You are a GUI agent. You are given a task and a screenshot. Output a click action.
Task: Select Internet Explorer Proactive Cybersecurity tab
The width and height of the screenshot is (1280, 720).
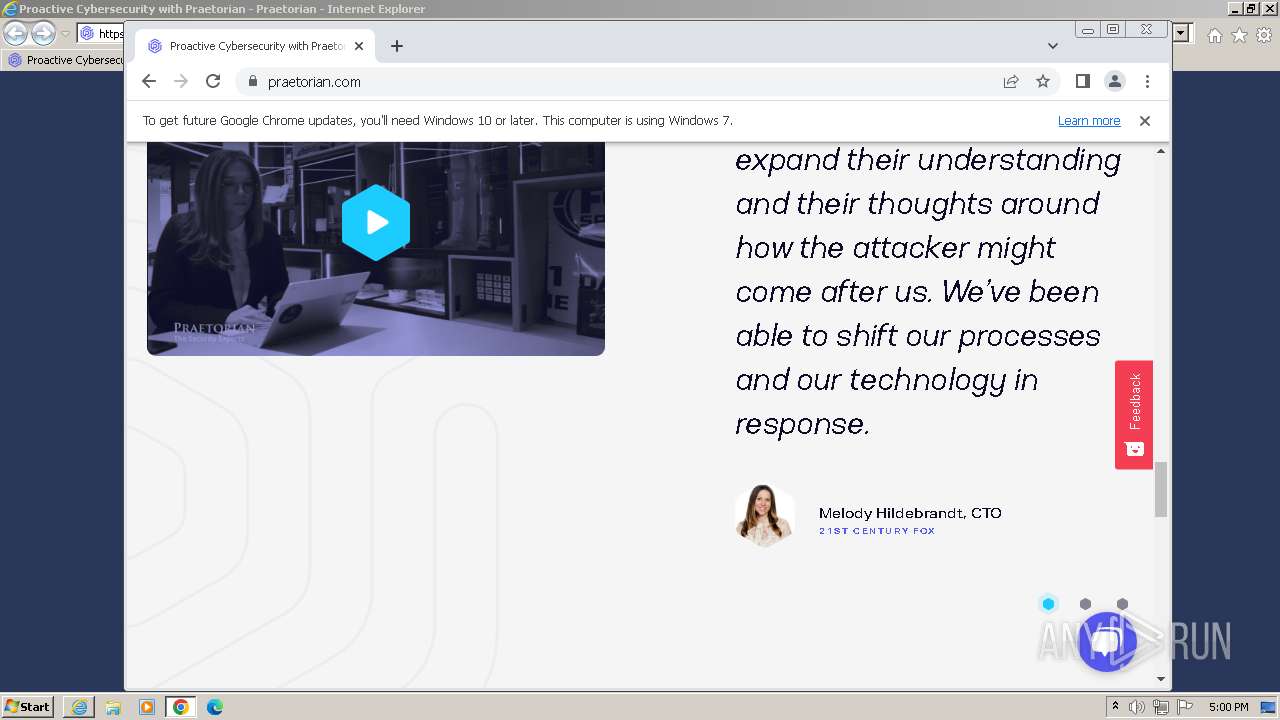click(x=64, y=60)
